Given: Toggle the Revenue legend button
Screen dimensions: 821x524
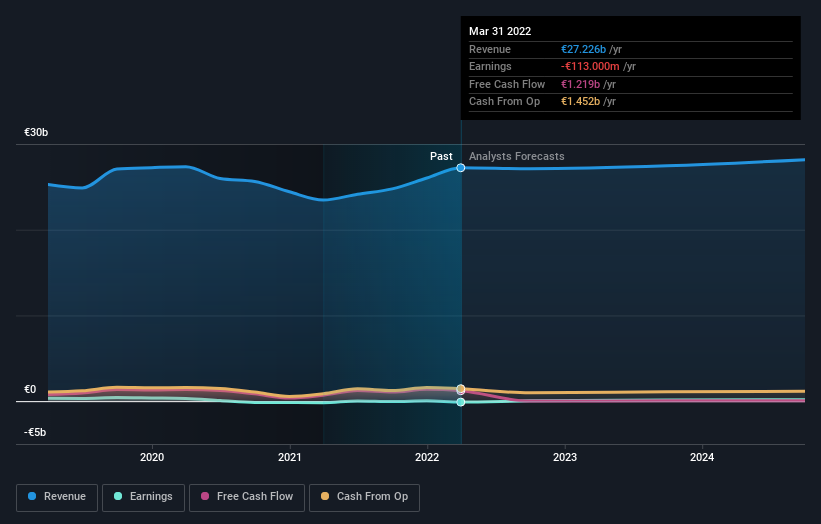Looking at the screenshot, I should (x=57, y=497).
